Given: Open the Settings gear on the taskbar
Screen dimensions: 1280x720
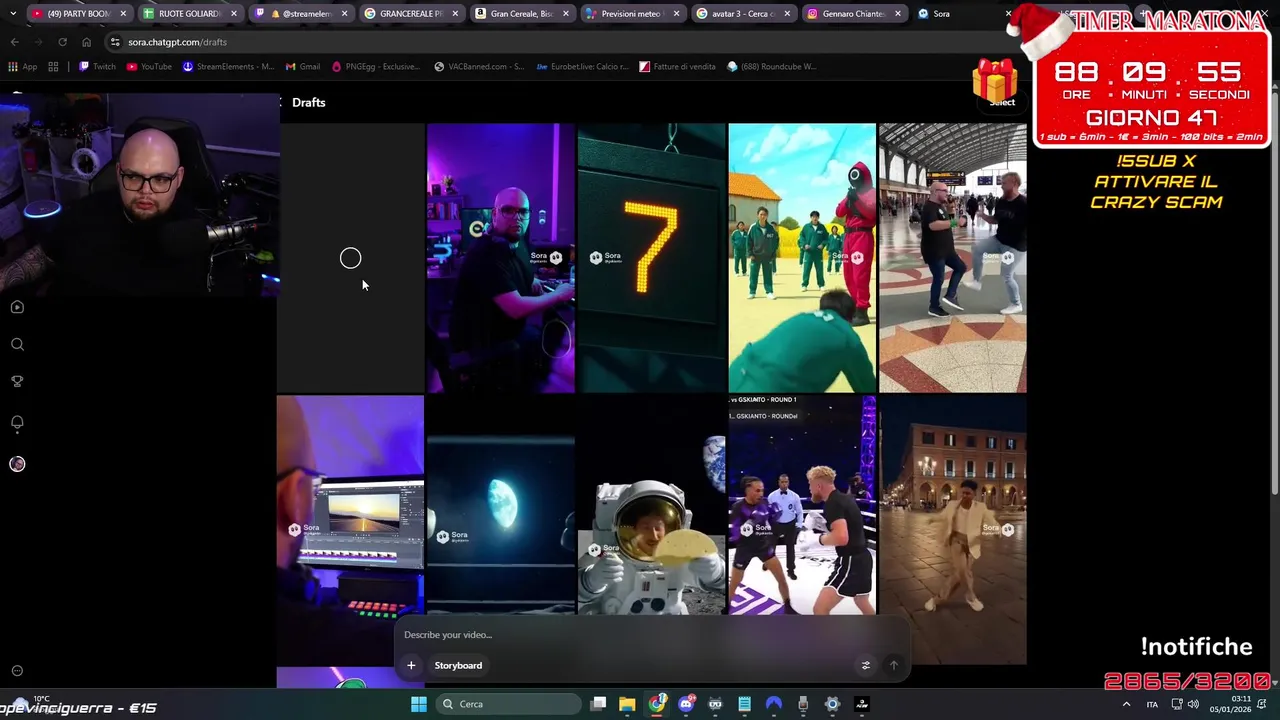Looking at the screenshot, I should (x=832, y=704).
